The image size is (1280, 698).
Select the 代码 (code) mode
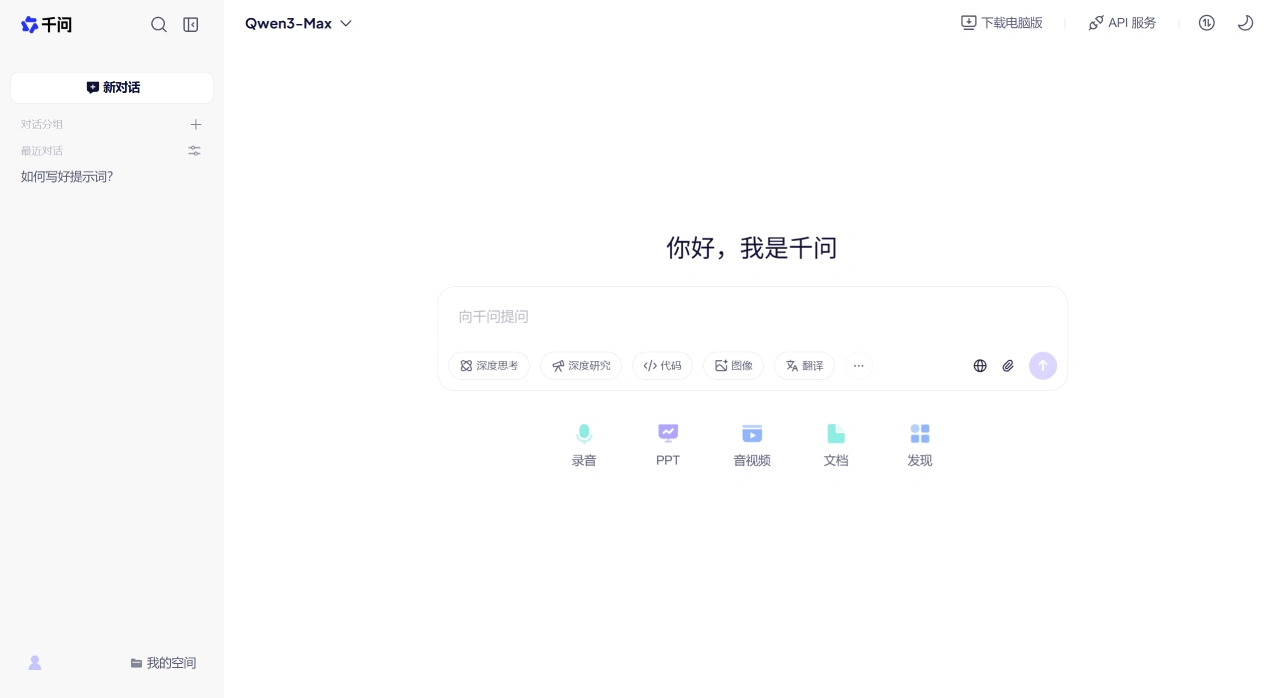click(662, 365)
